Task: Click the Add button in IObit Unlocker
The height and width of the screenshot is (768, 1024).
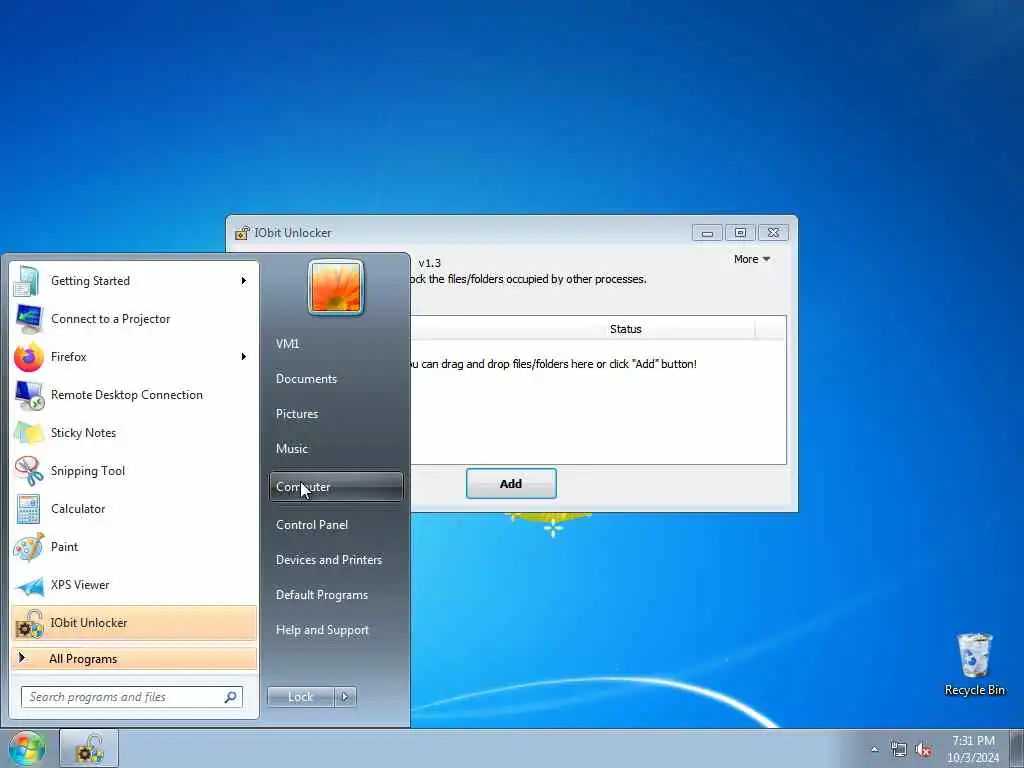Action: click(x=511, y=484)
